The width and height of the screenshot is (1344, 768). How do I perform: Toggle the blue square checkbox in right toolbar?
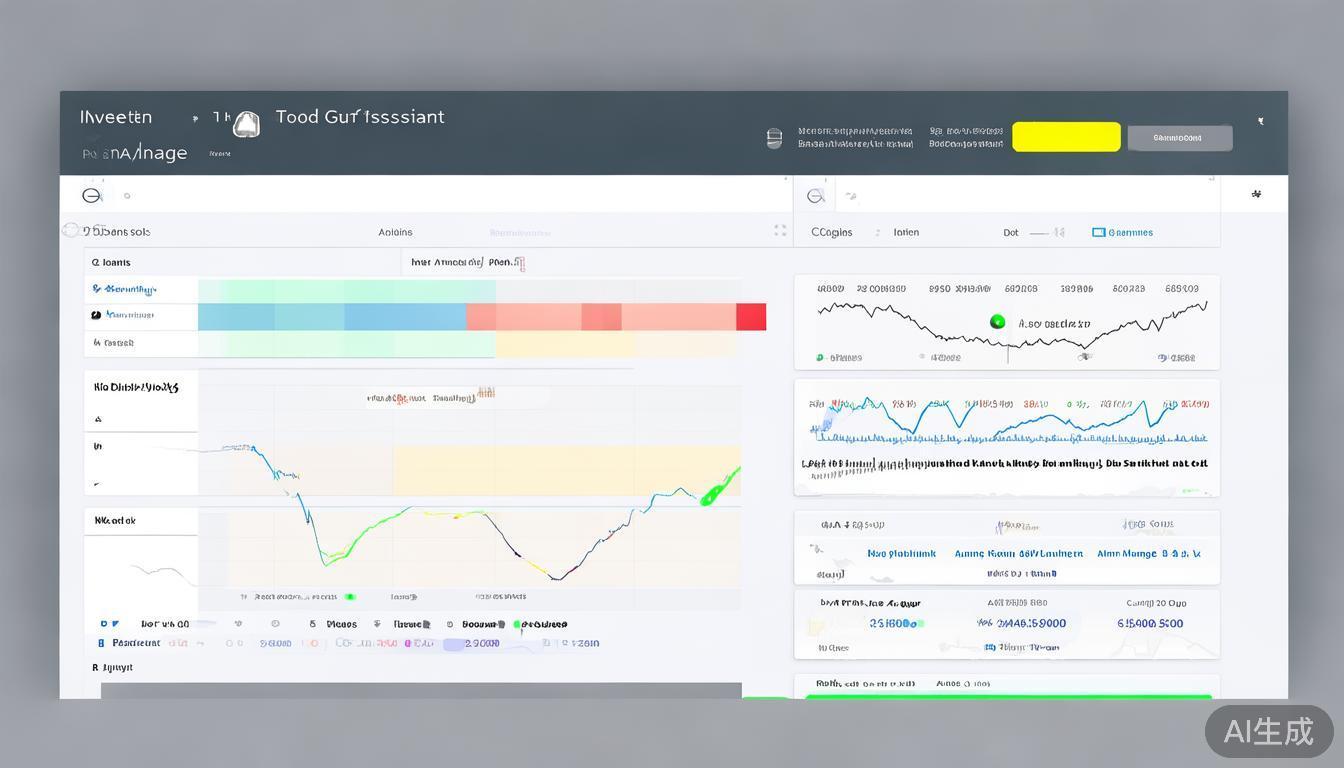coord(1099,232)
